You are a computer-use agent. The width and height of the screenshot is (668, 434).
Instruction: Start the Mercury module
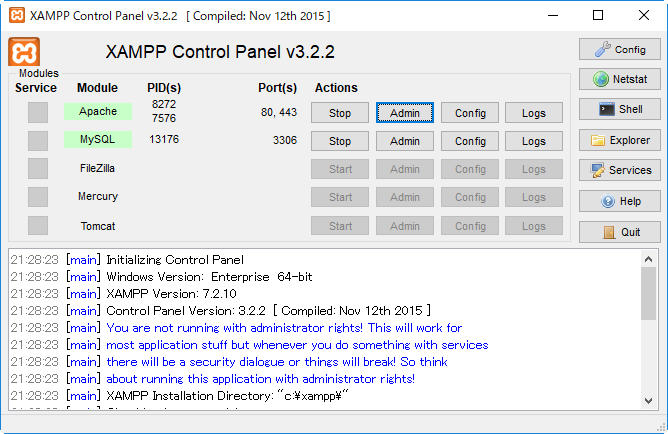[x=340, y=197]
